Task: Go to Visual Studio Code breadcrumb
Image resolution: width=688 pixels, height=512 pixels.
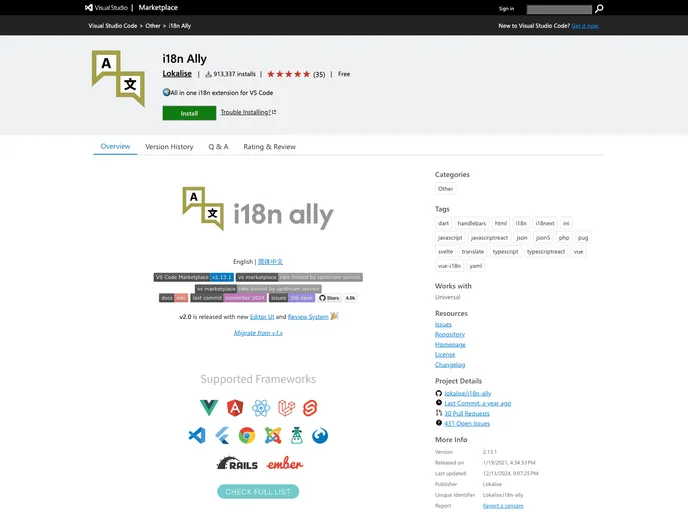Action: click(113, 26)
